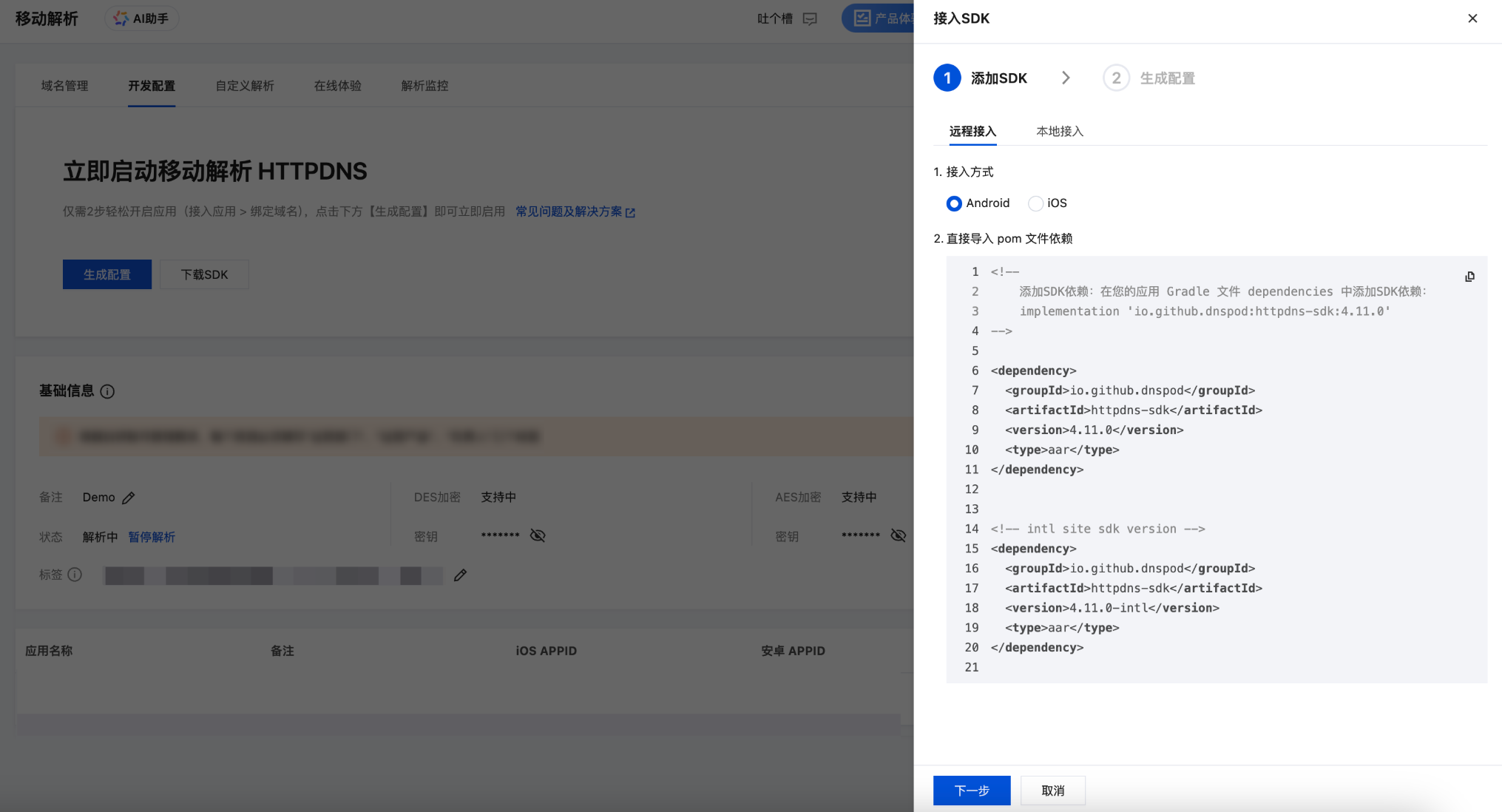Click the info icon next to 标签

[x=75, y=575]
